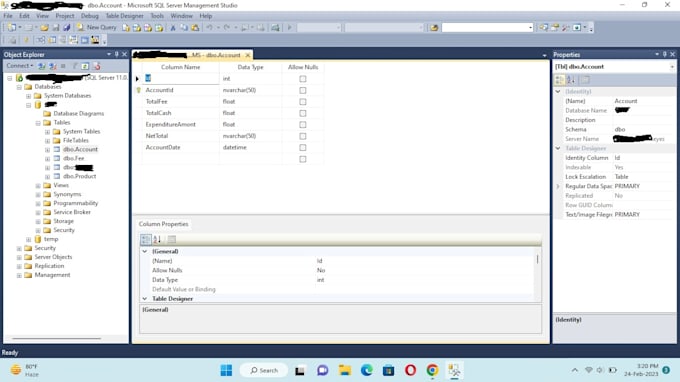This screenshot has height=382, width=680.
Task: Click the Categorized icon in Properties panel
Action: (x=559, y=80)
